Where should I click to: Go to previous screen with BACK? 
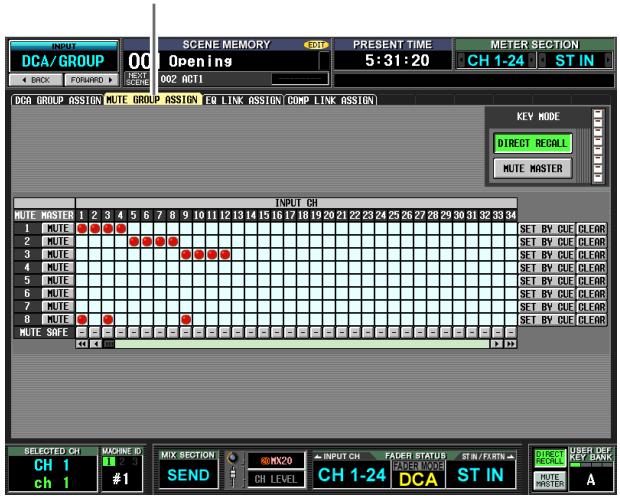coord(36,80)
